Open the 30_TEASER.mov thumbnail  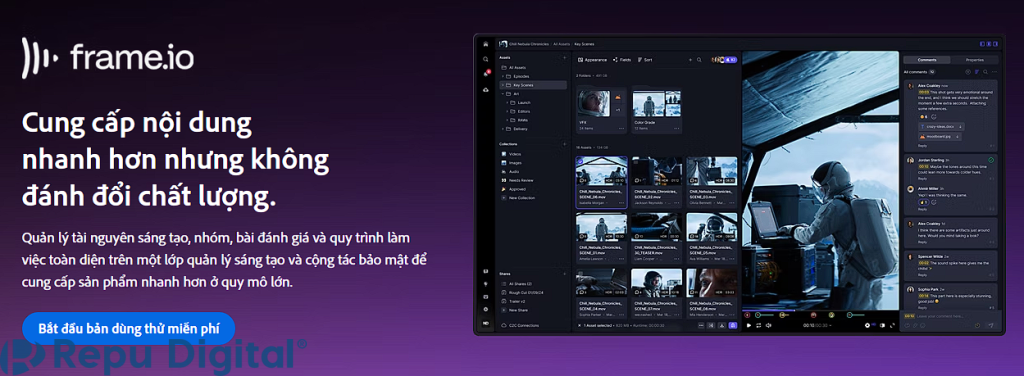(x=656, y=228)
